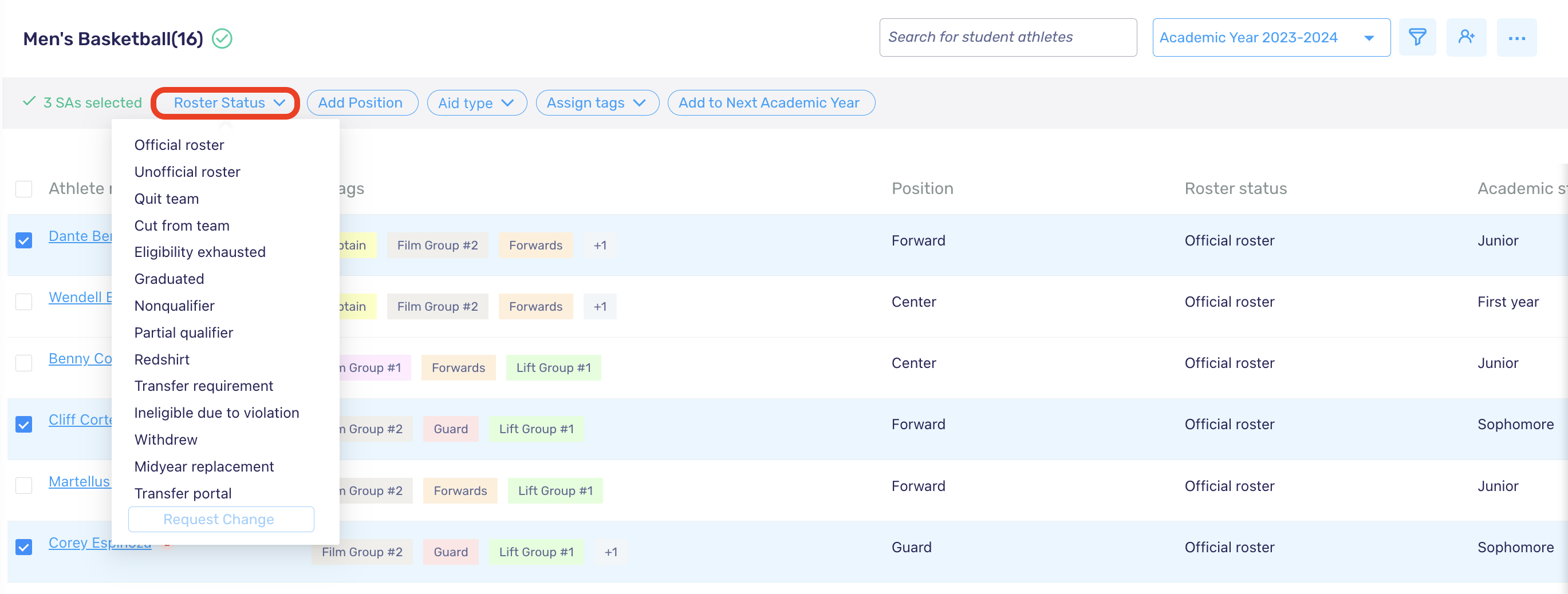Choose Cut from team status
This screenshot has width=1568, height=594.
point(182,225)
